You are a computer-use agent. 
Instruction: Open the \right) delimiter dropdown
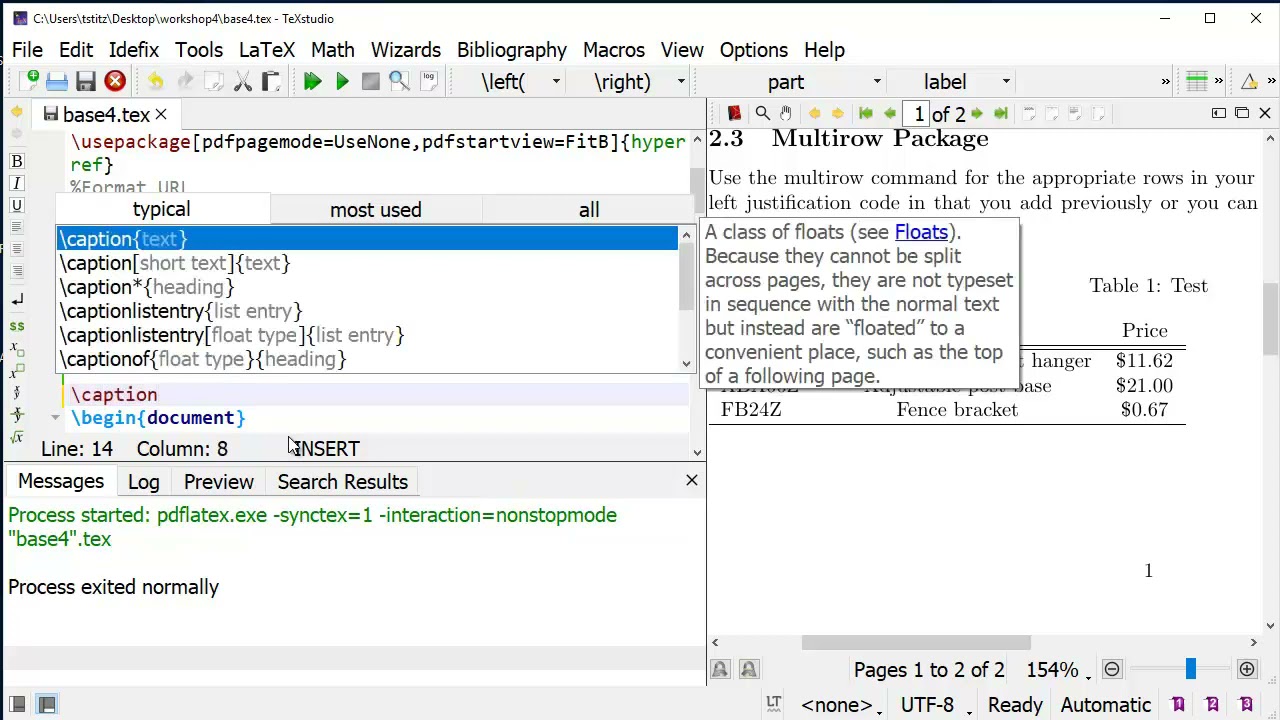pyautogui.click(x=681, y=82)
